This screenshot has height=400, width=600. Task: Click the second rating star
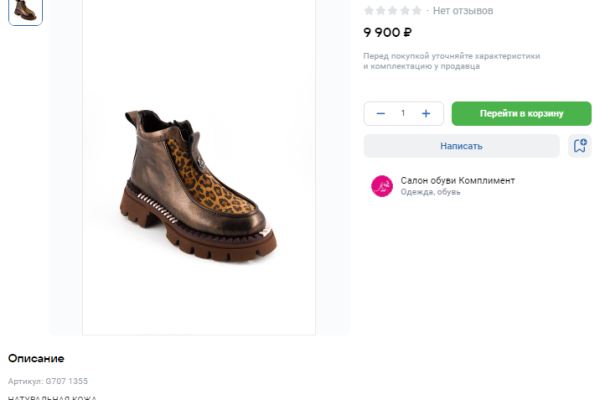381,11
